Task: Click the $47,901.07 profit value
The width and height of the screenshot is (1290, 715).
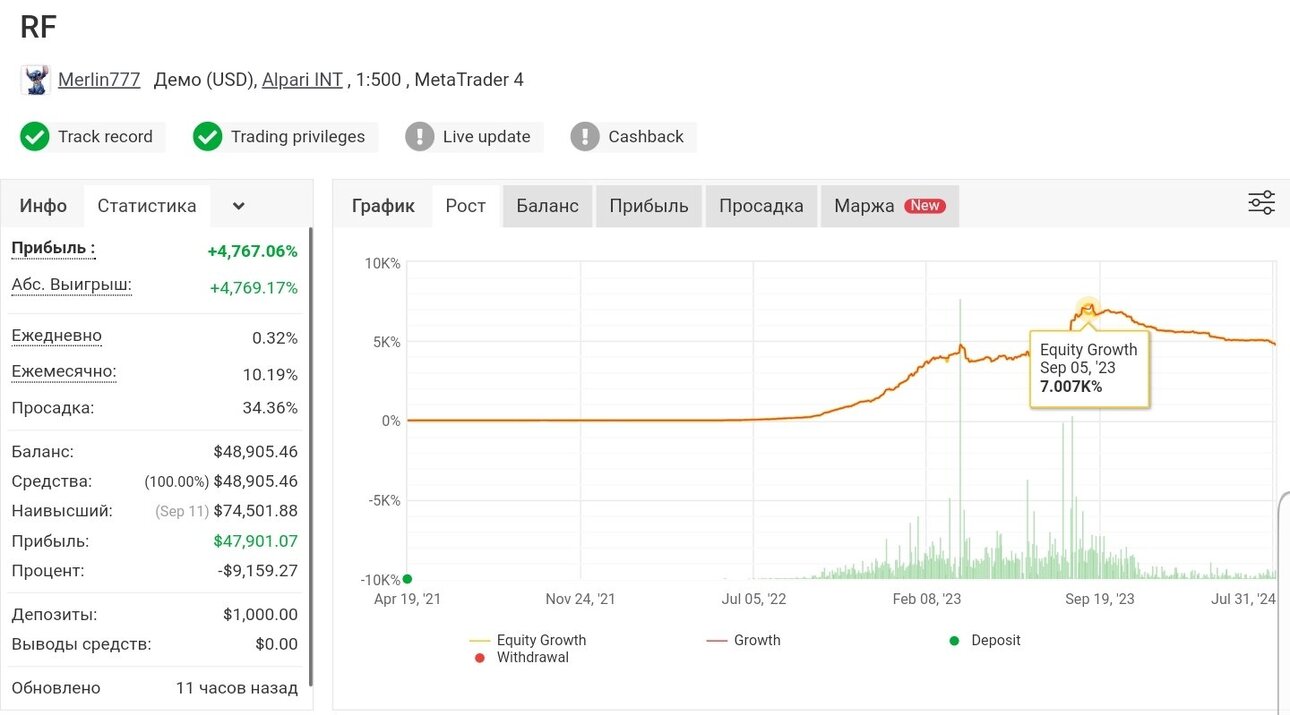Action: [x=255, y=541]
